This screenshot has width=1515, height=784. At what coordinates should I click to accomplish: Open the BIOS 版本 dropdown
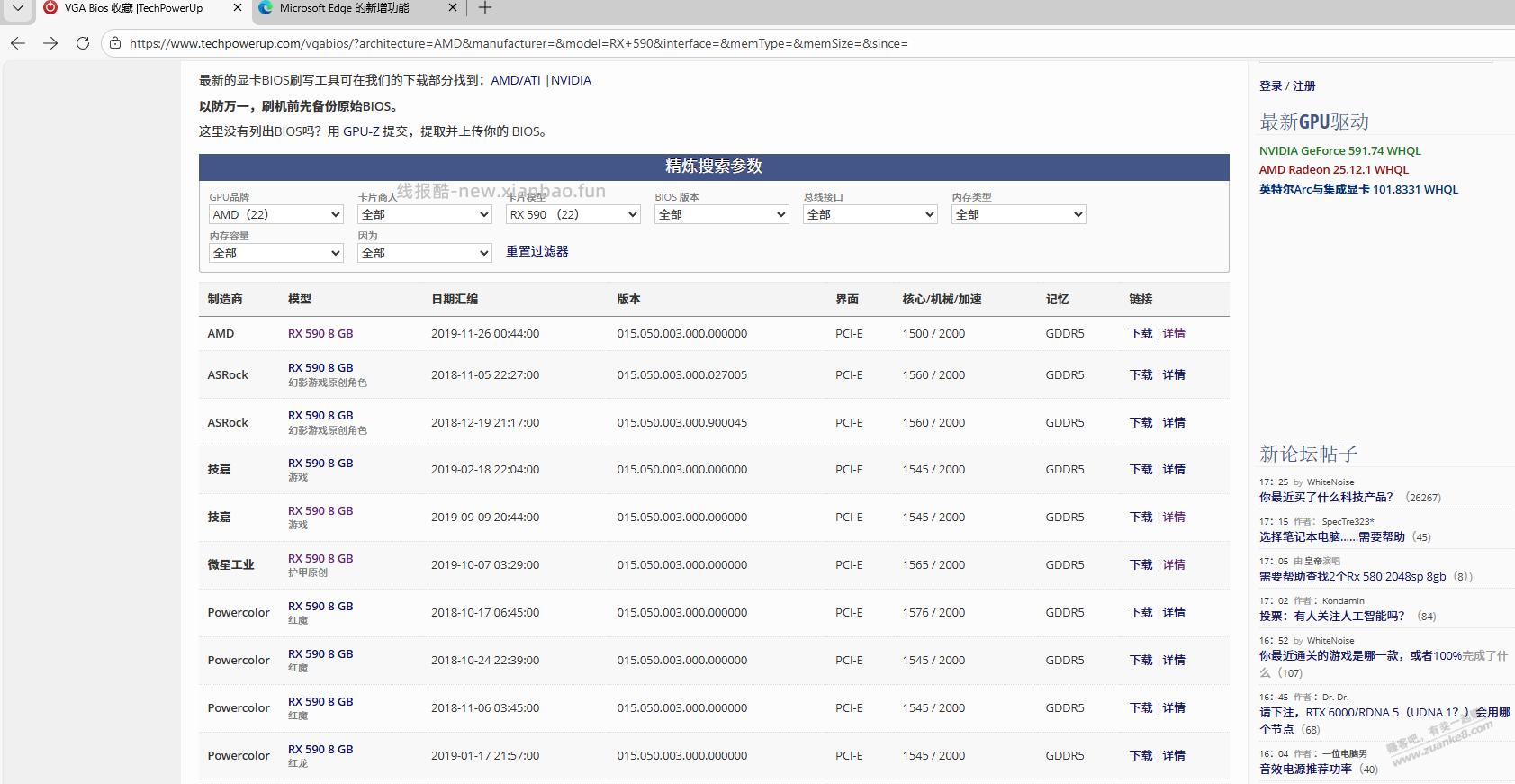tap(721, 214)
